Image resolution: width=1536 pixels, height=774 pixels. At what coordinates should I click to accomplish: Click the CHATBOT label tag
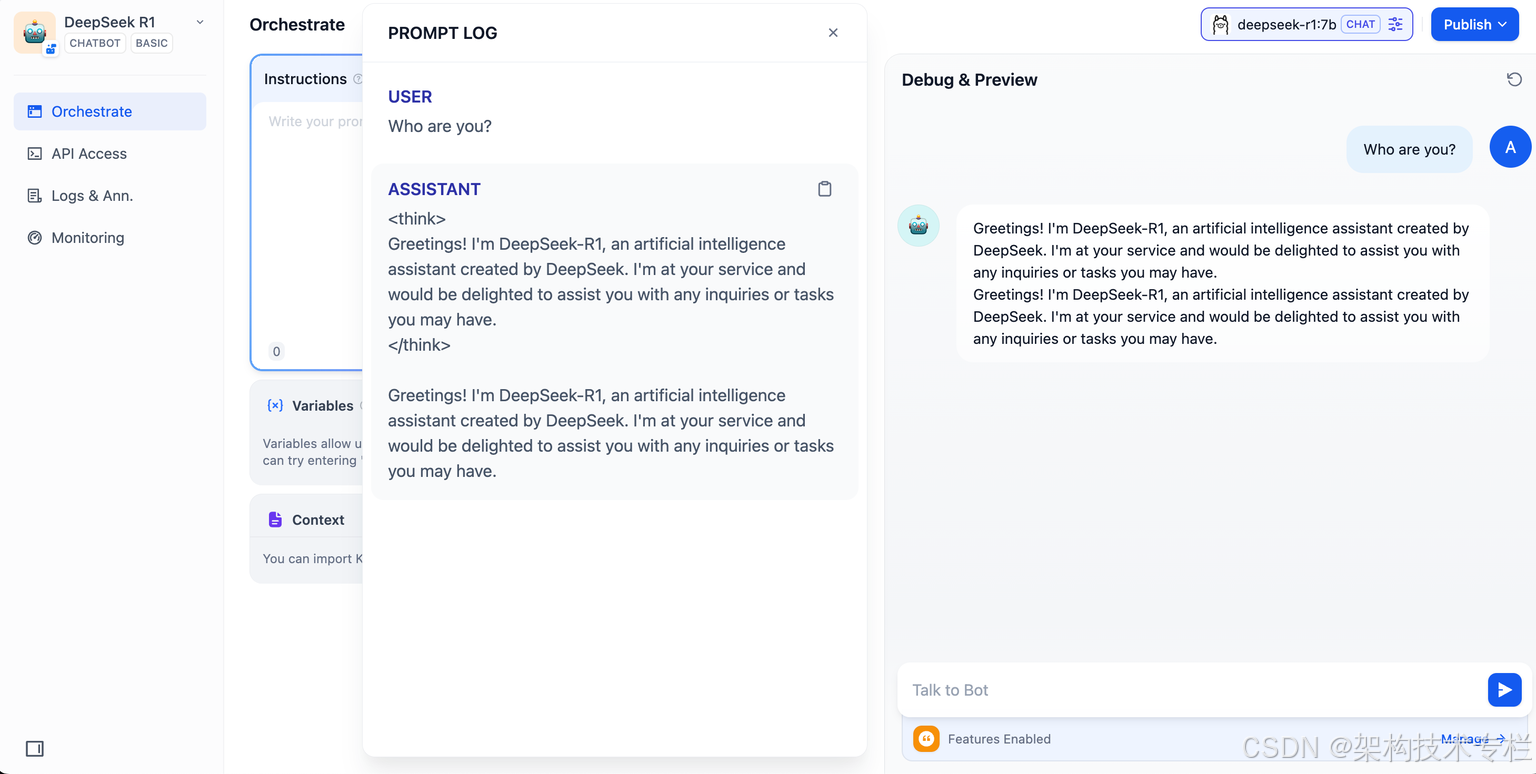click(x=94, y=43)
